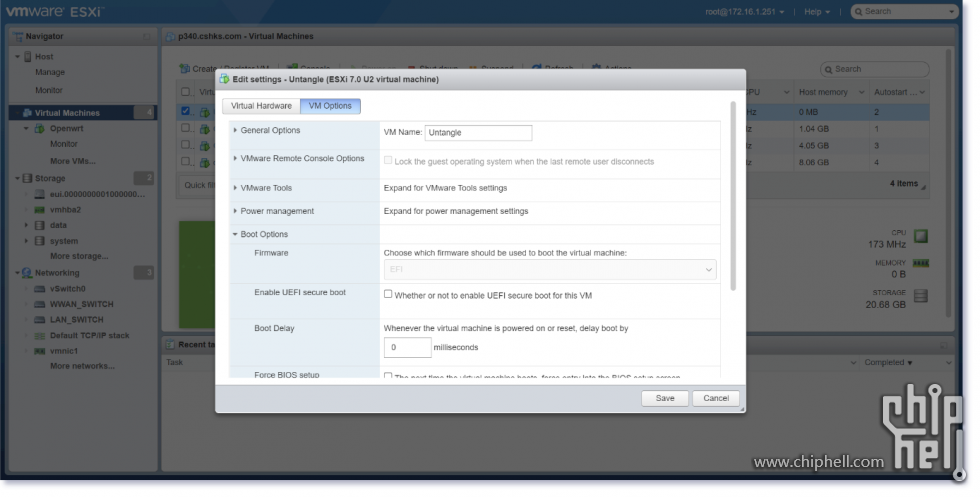Click More networks link
Image resolution: width=980 pixels, height=497 pixels.
pos(82,366)
